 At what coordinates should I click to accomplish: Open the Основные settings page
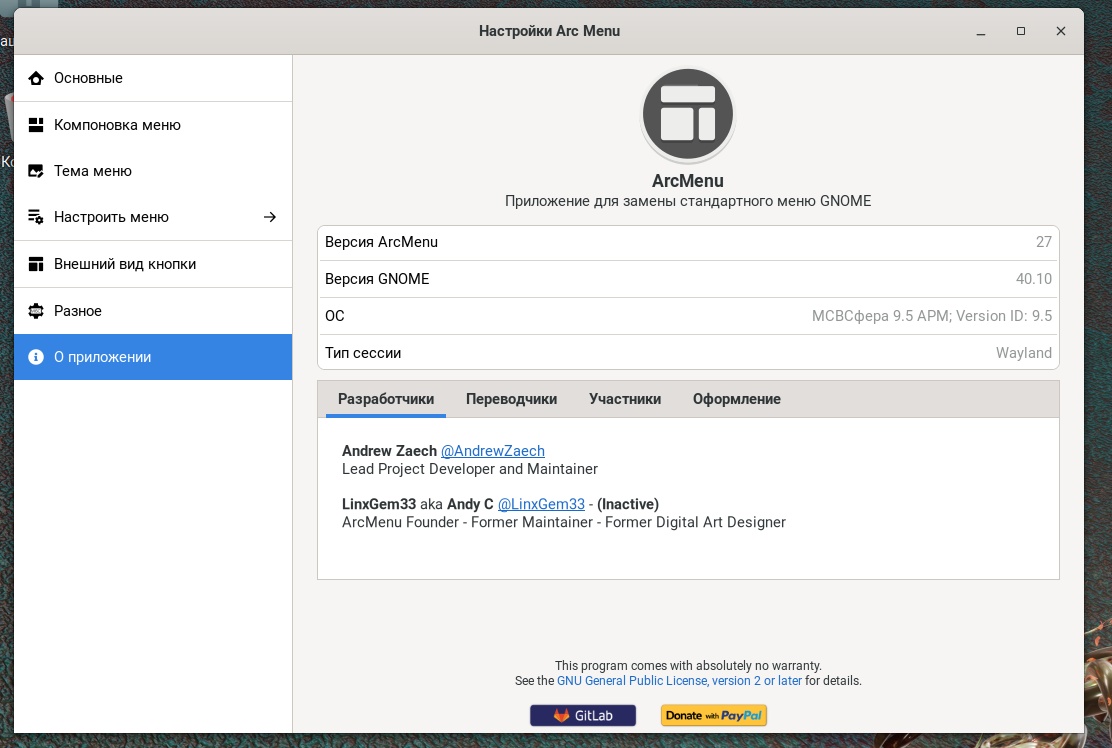(x=153, y=78)
